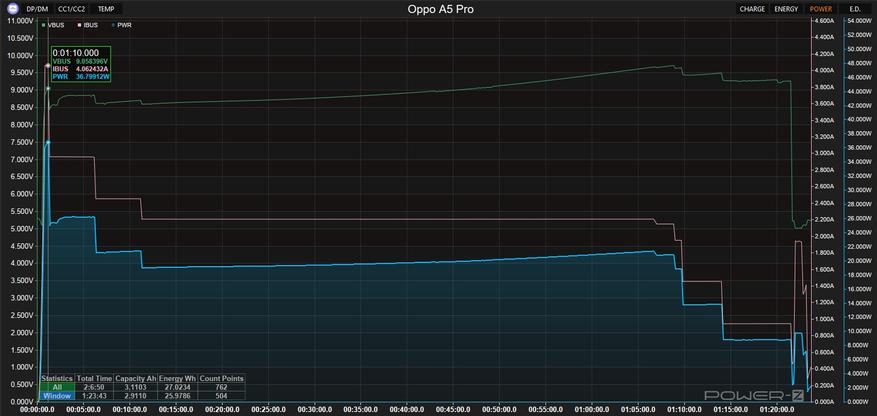The image size is (877, 416).
Task: Click the window count value 504
Action: click(x=221, y=396)
